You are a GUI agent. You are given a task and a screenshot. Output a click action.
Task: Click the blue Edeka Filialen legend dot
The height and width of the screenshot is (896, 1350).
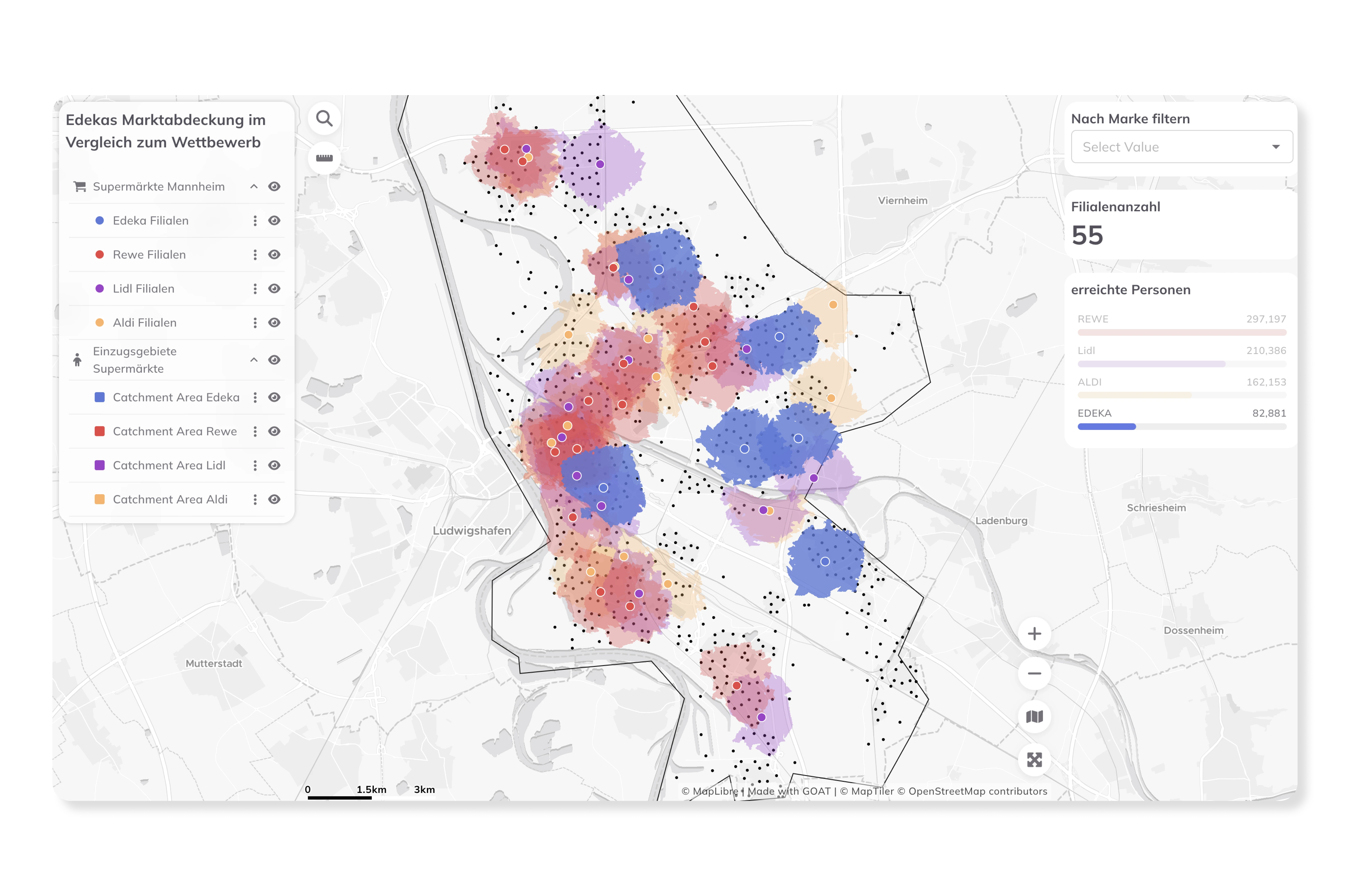coord(99,221)
